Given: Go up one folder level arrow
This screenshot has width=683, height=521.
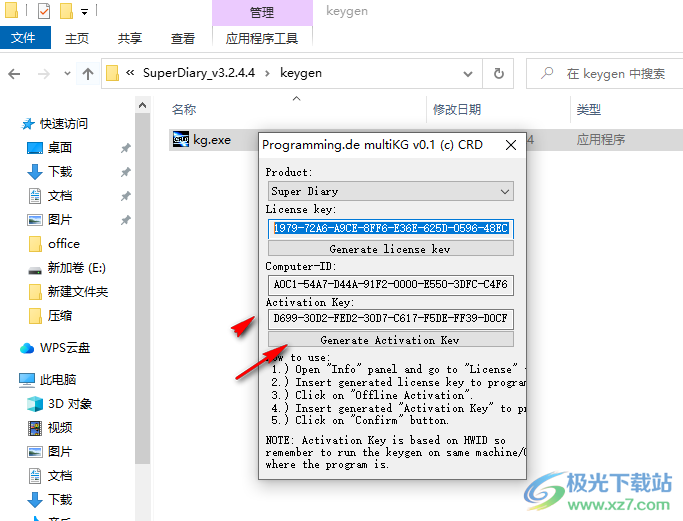Looking at the screenshot, I should (88, 74).
